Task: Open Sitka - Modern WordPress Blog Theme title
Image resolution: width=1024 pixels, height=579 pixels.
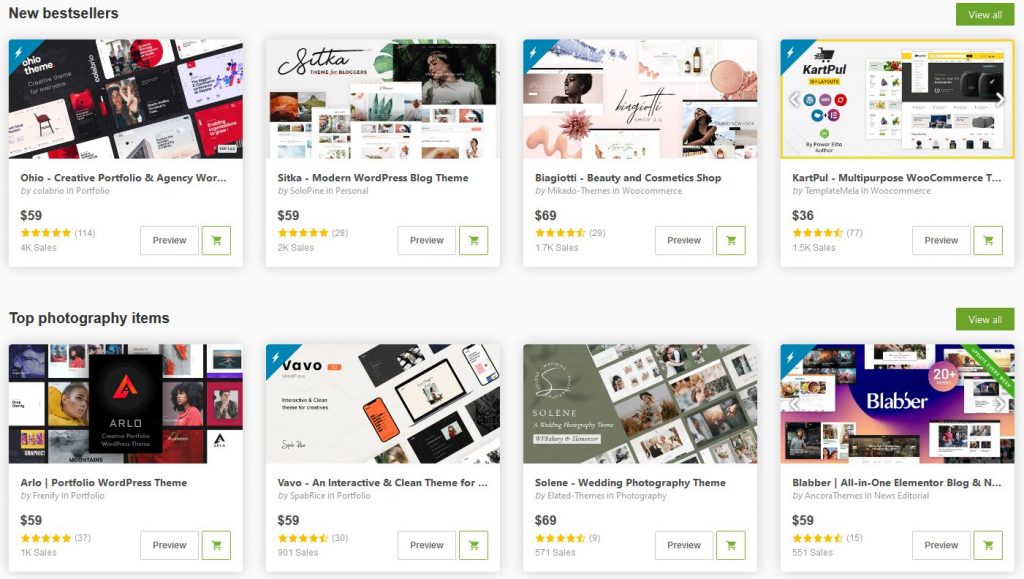Action: [x=373, y=178]
